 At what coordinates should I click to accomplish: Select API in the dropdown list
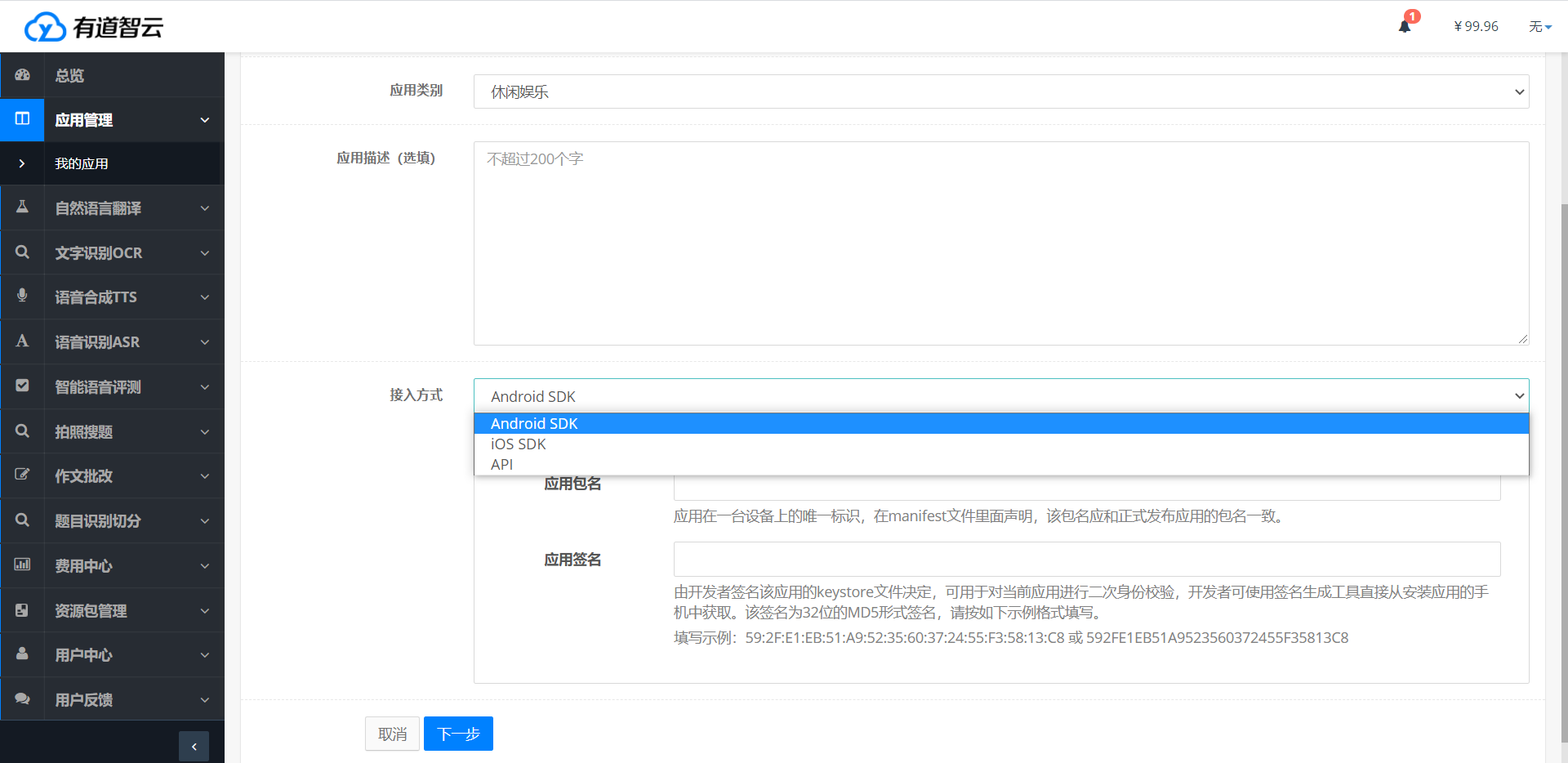click(x=1001, y=464)
